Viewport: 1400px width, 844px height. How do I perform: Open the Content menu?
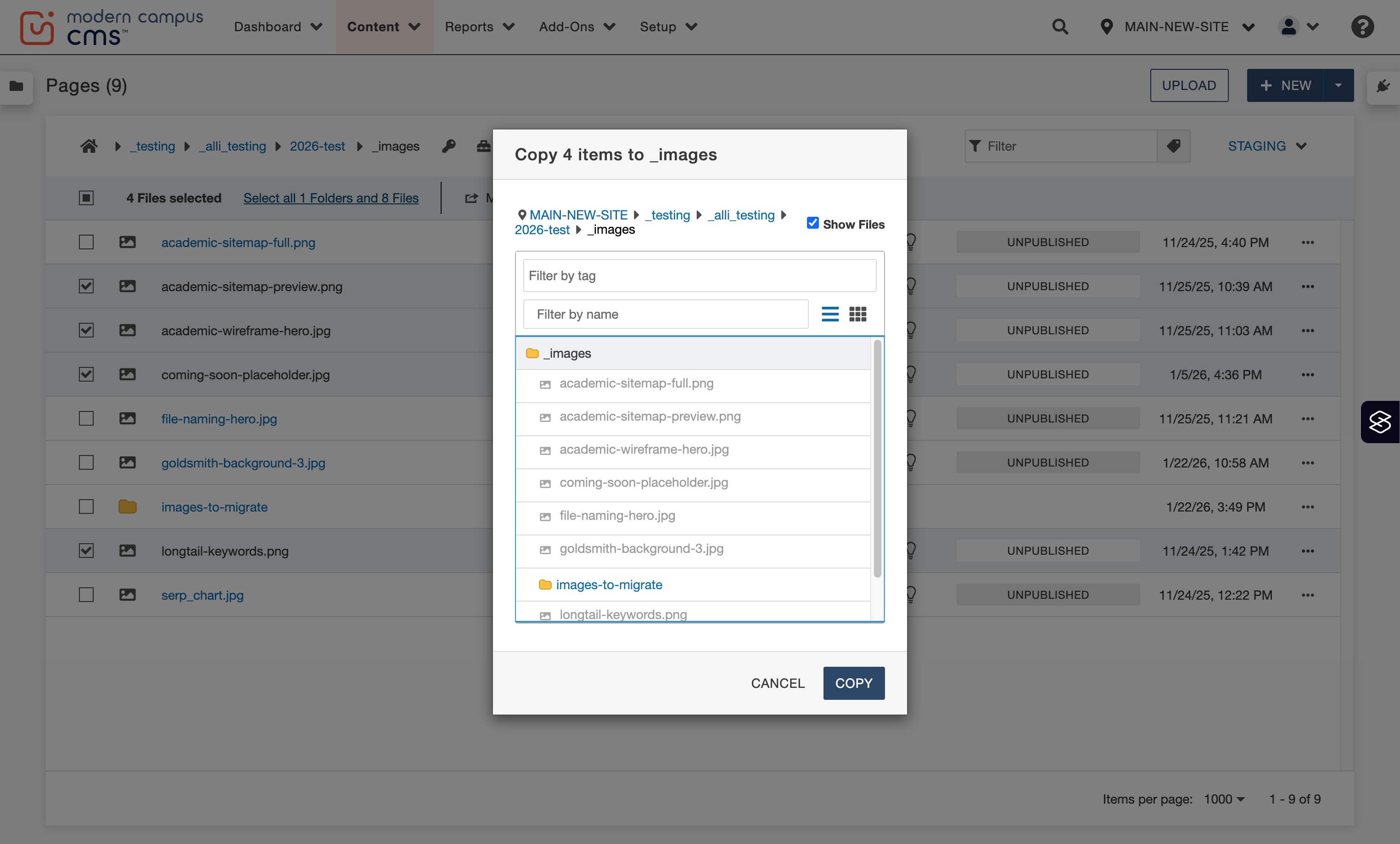tap(384, 27)
